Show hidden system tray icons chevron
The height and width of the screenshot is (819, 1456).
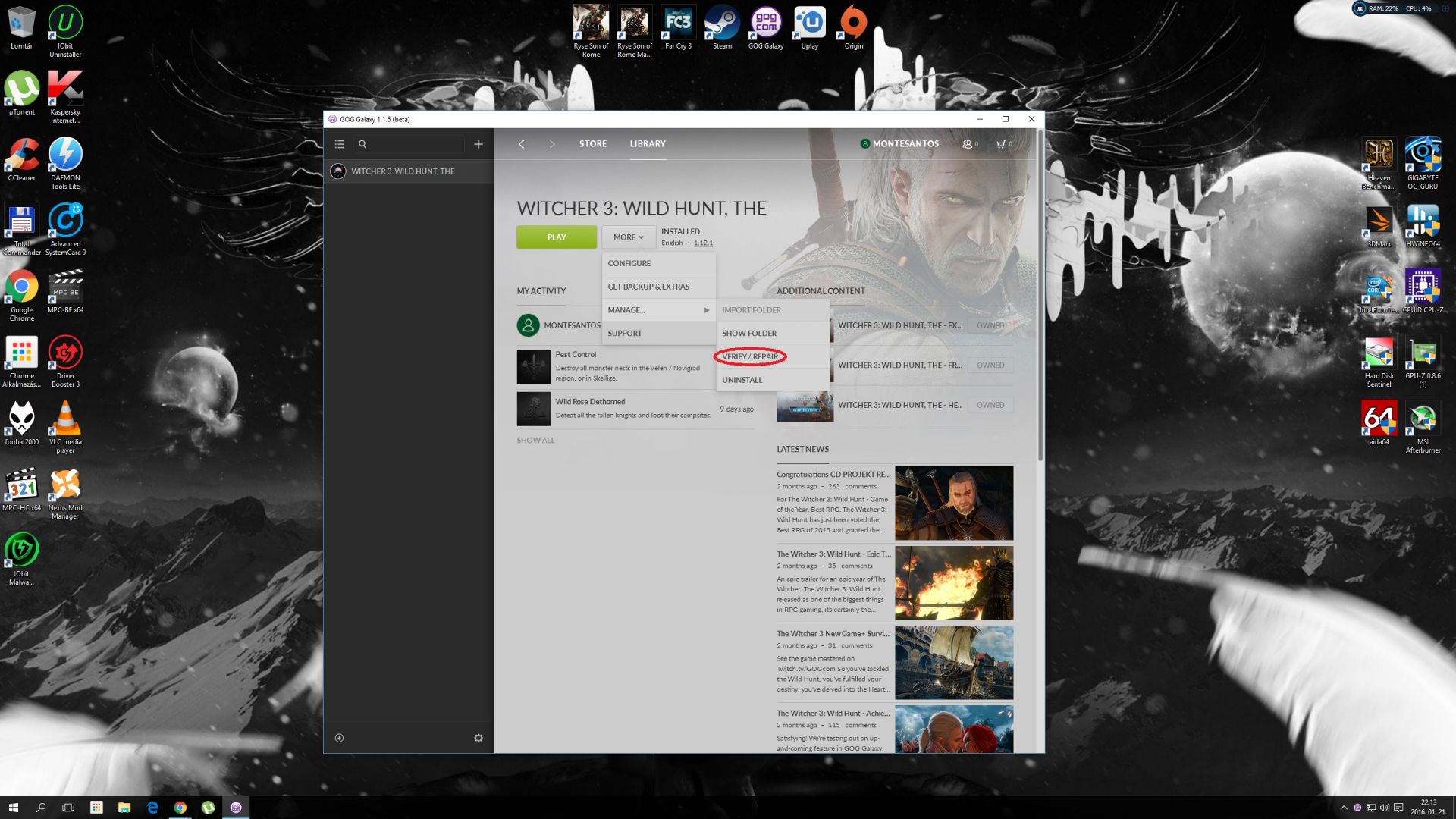tap(1343, 808)
